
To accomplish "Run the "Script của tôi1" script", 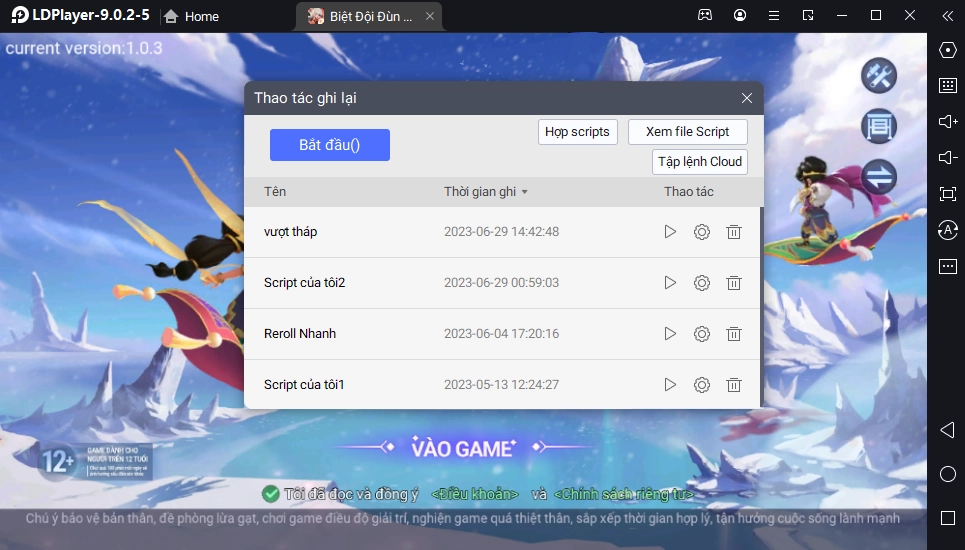I will point(670,385).
